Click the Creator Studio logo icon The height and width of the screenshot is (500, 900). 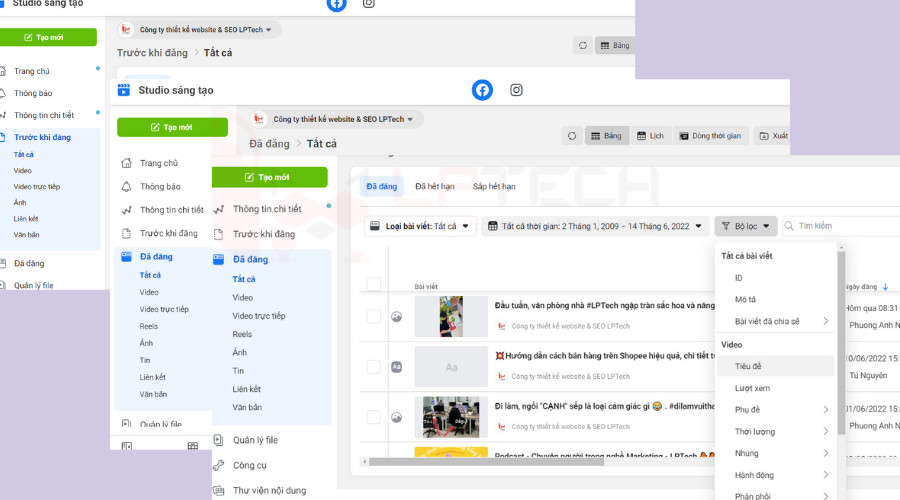click(x=124, y=90)
